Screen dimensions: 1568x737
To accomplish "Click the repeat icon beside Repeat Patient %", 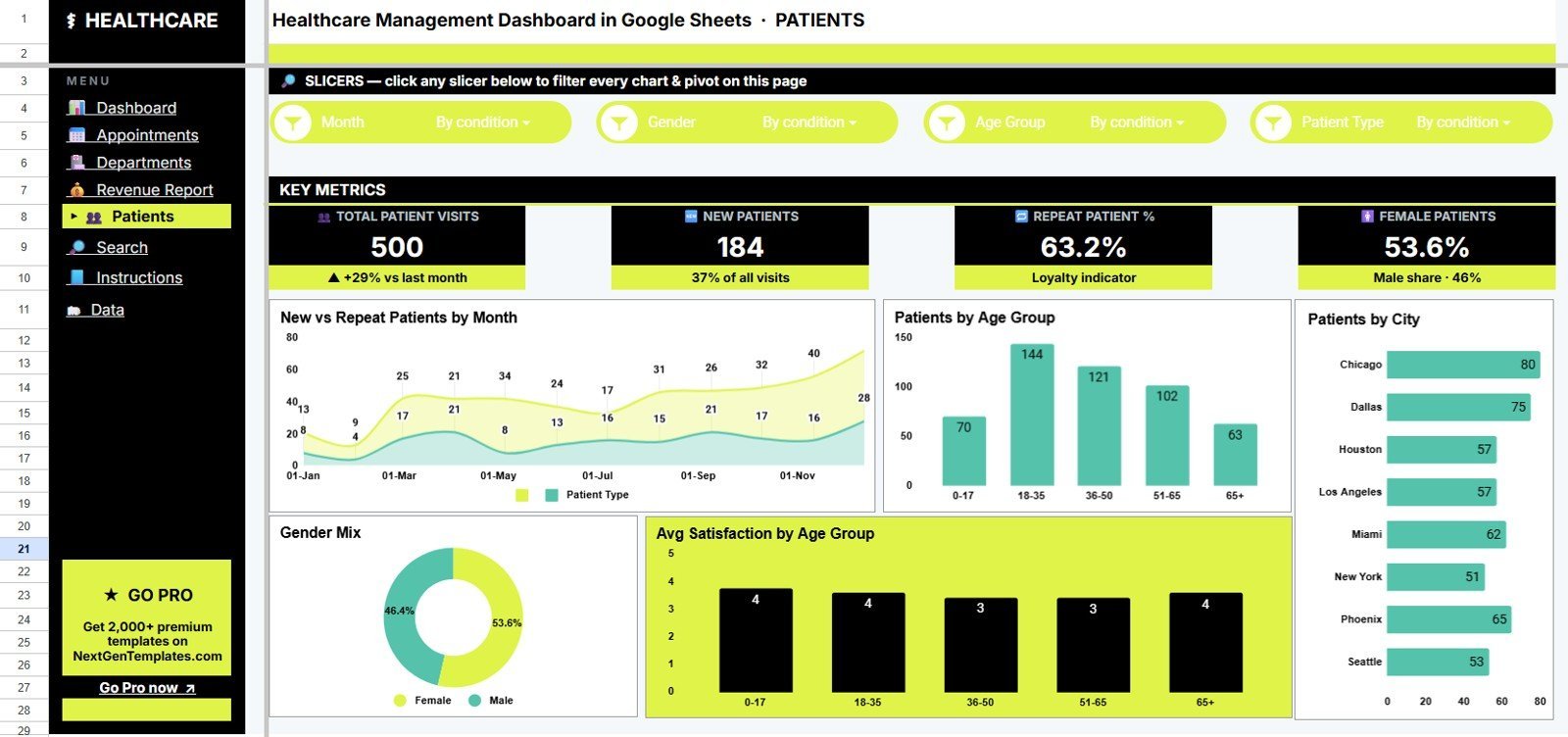I will 1021,217.
